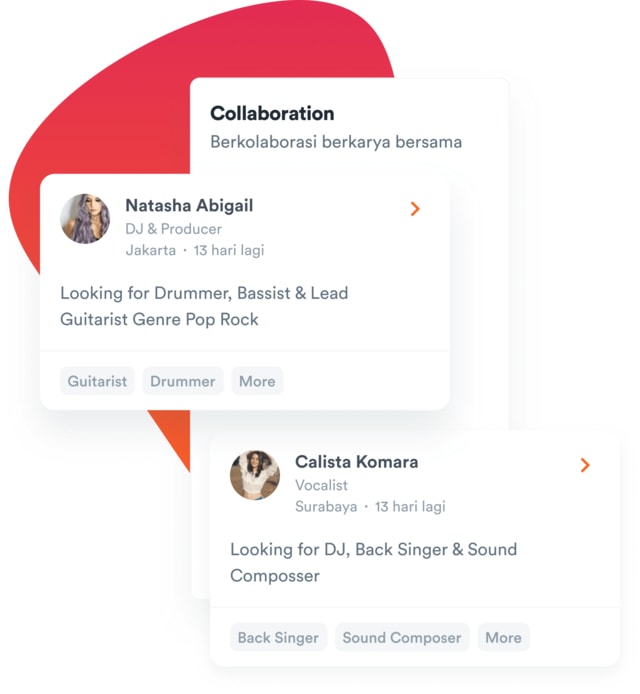Click Calista Komara's profile avatar
The image size is (640, 694).
255,475
